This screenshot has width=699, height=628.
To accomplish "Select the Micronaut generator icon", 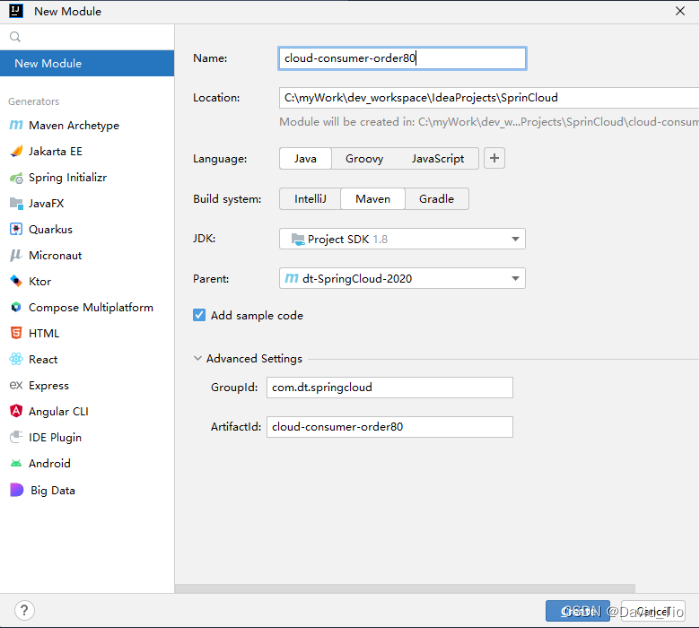I will pyautogui.click(x=16, y=255).
